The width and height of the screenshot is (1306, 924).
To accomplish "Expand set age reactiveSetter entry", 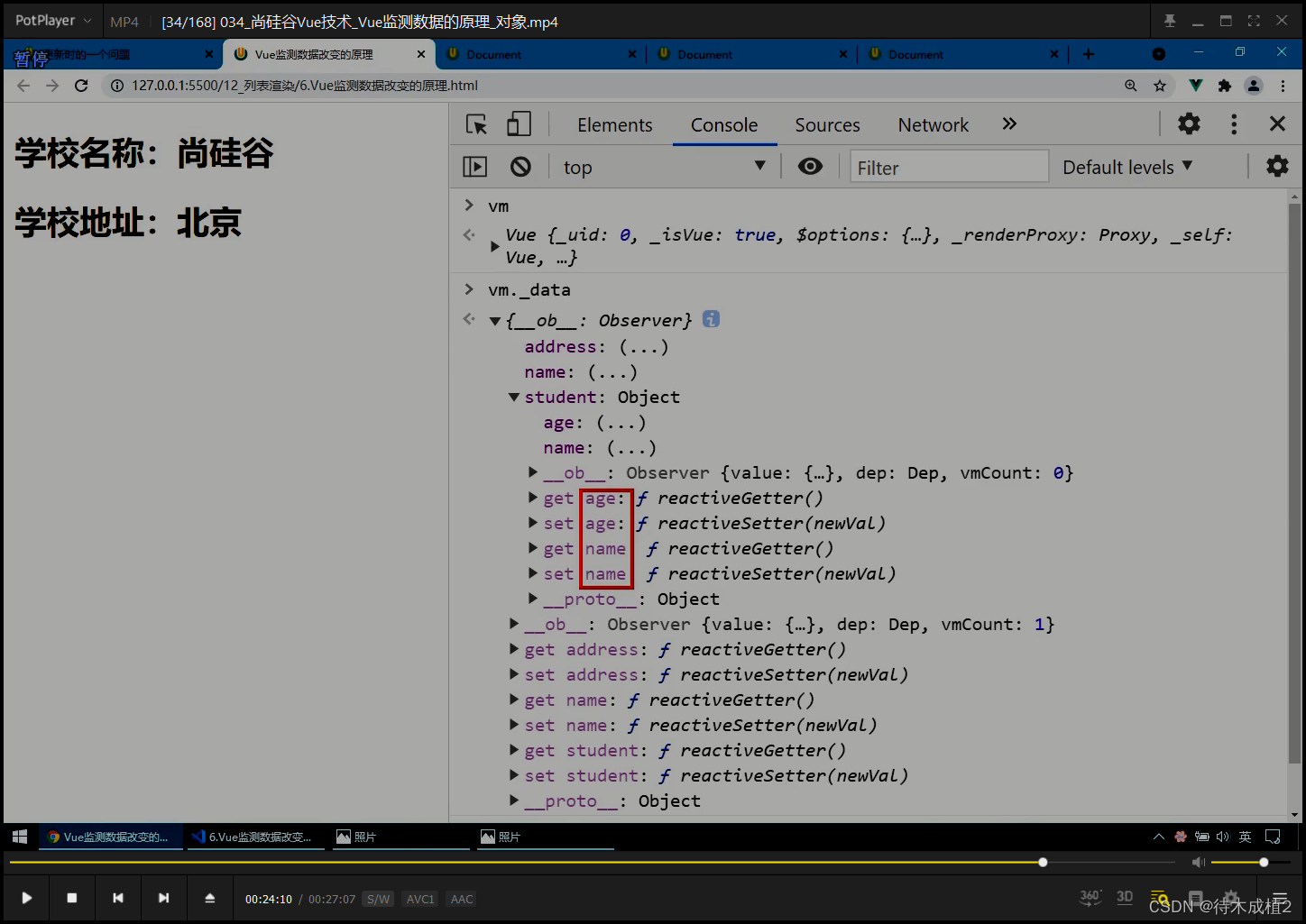I will click(x=532, y=523).
